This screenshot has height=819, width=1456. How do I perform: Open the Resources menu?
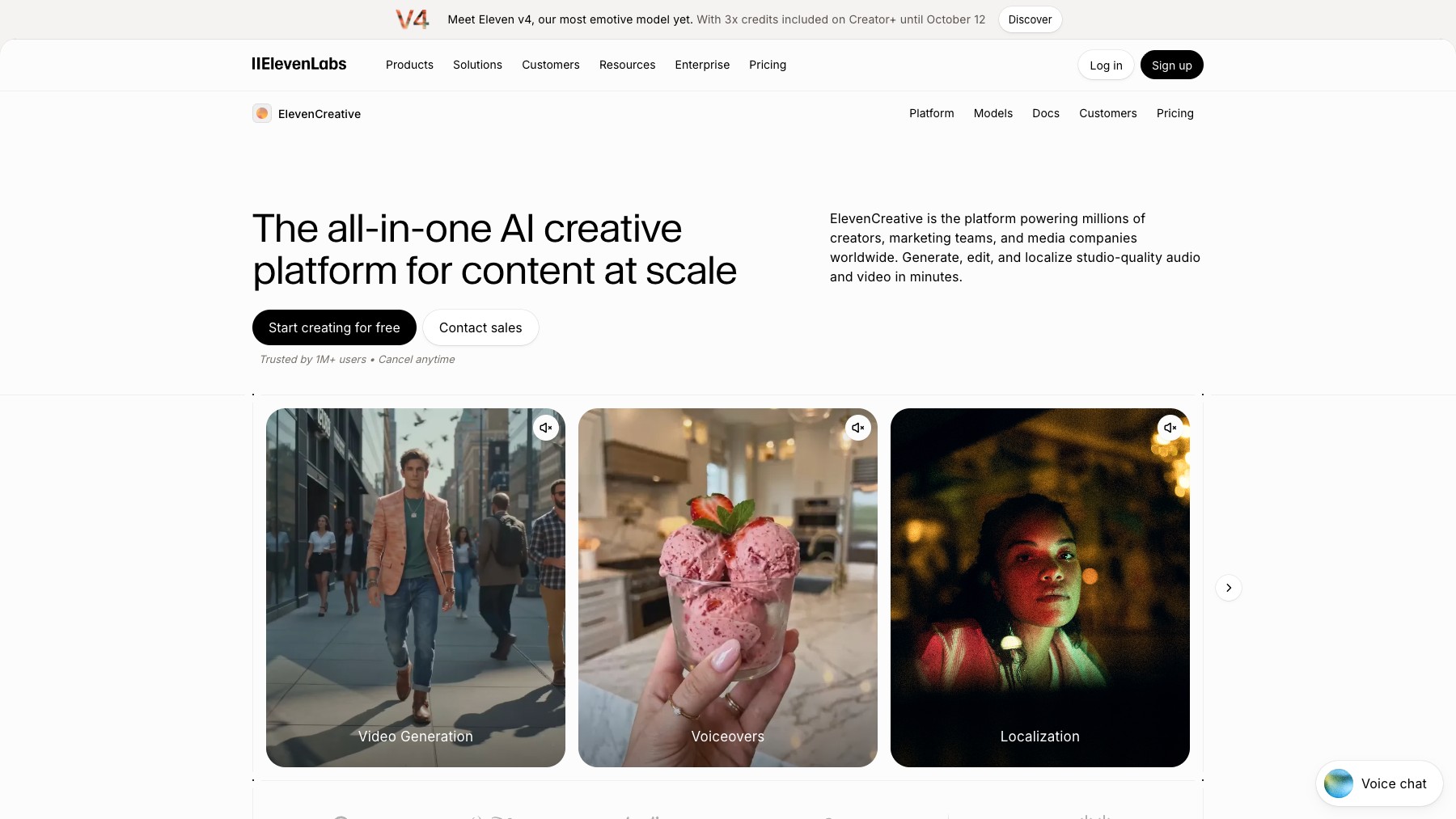click(628, 65)
